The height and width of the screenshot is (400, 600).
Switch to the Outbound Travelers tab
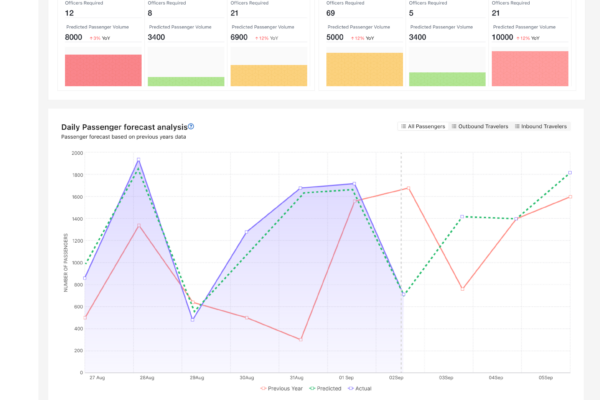click(480, 126)
